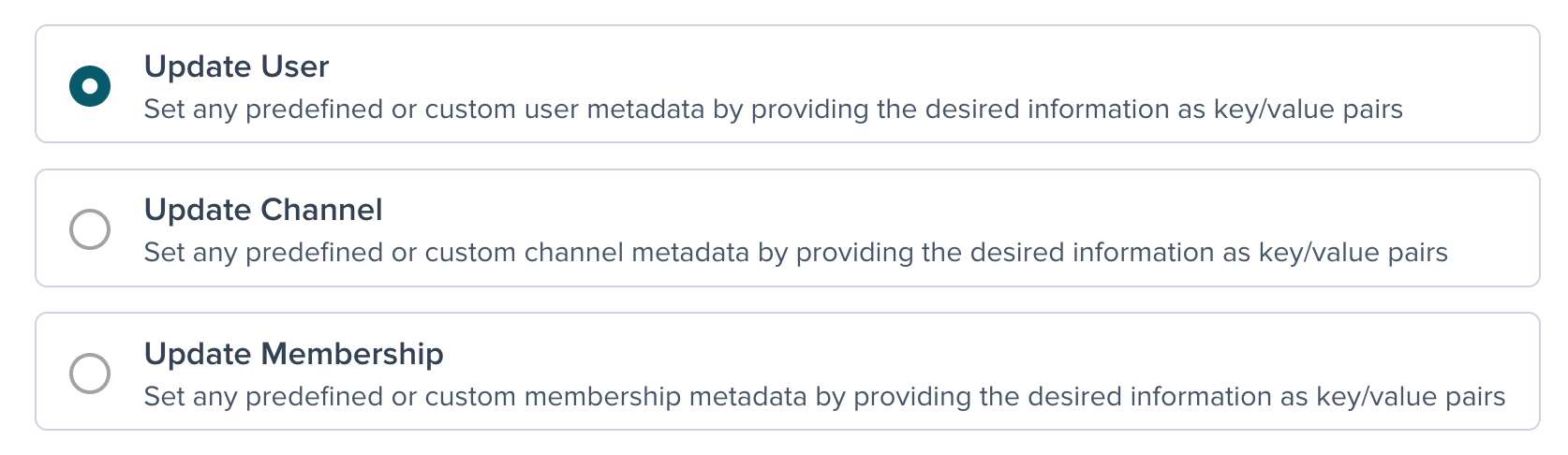Click the custom user metadata description
1568x455 pixels.
pos(773,110)
